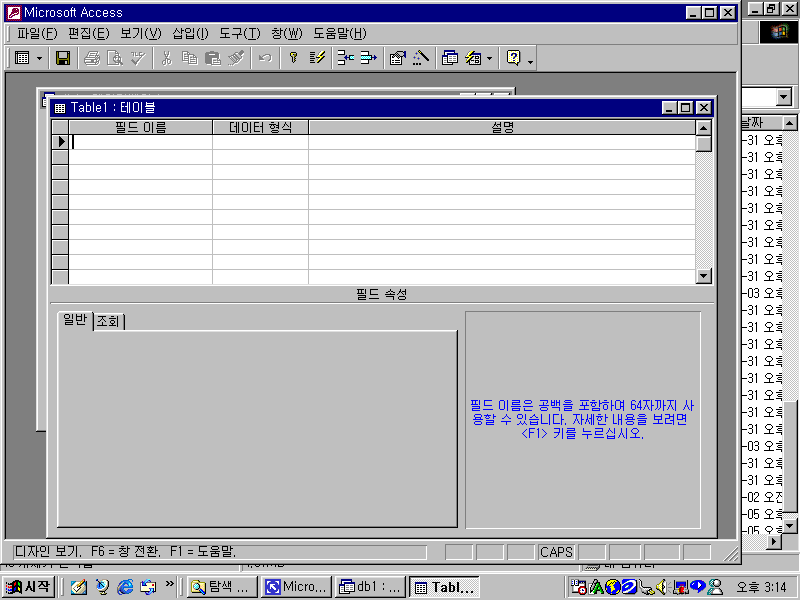Expand the New Object dropdown arrow
This screenshot has height=600, width=800.
[x=489, y=58]
